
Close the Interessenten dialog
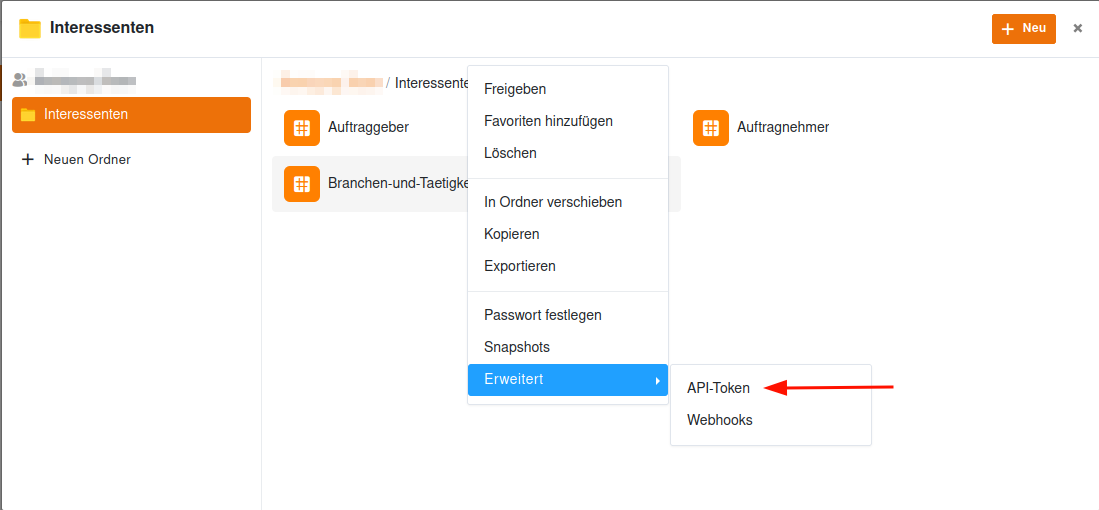click(1078, 29)
